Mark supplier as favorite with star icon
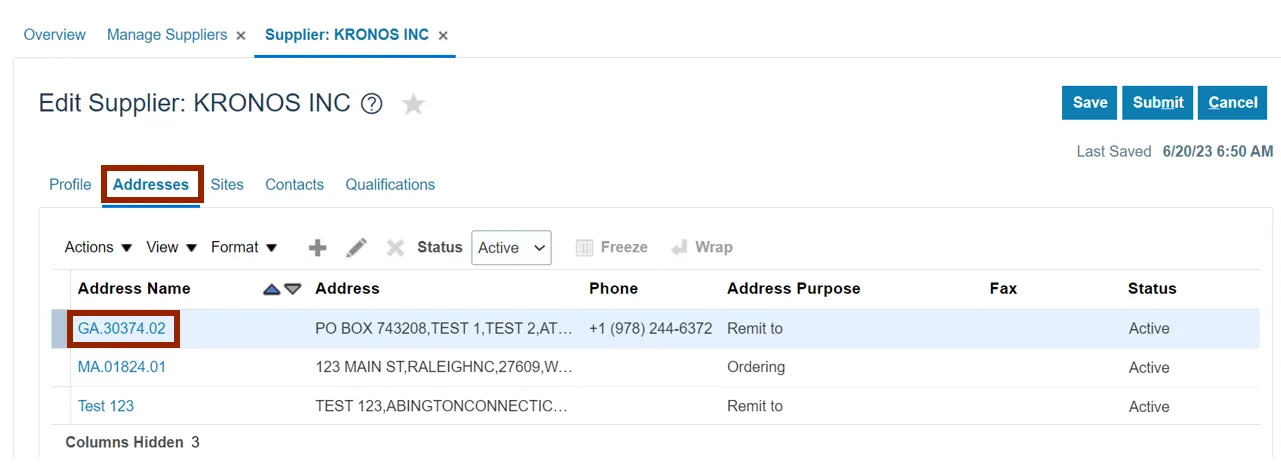The height and width of the screenshot is (466, 1281). pos(413,104)
